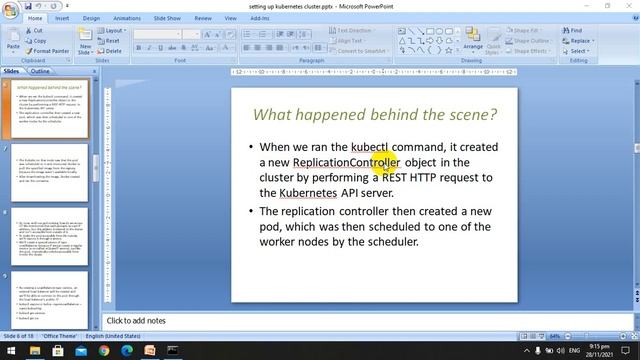Expand the Layout dropdown

112,30
